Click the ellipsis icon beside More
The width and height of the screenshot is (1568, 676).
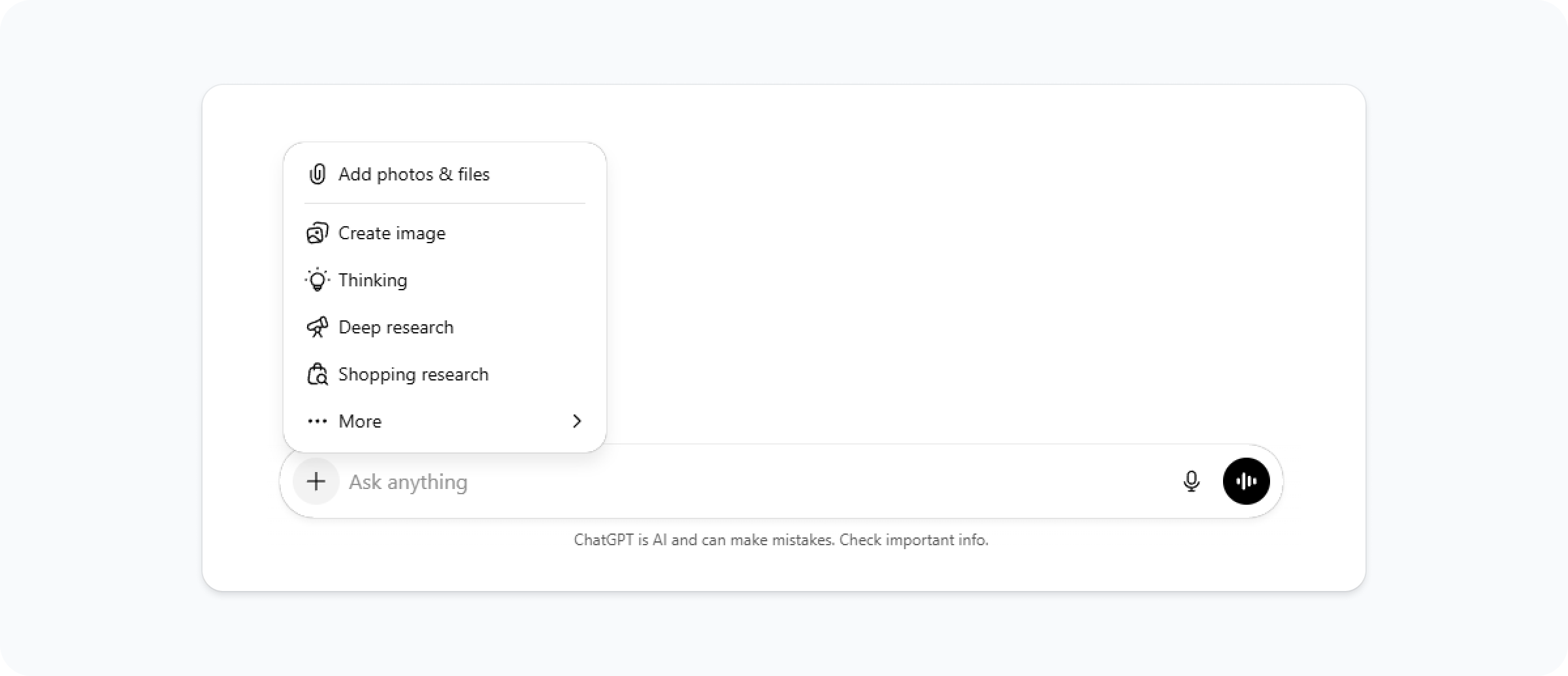coord(318,421)
